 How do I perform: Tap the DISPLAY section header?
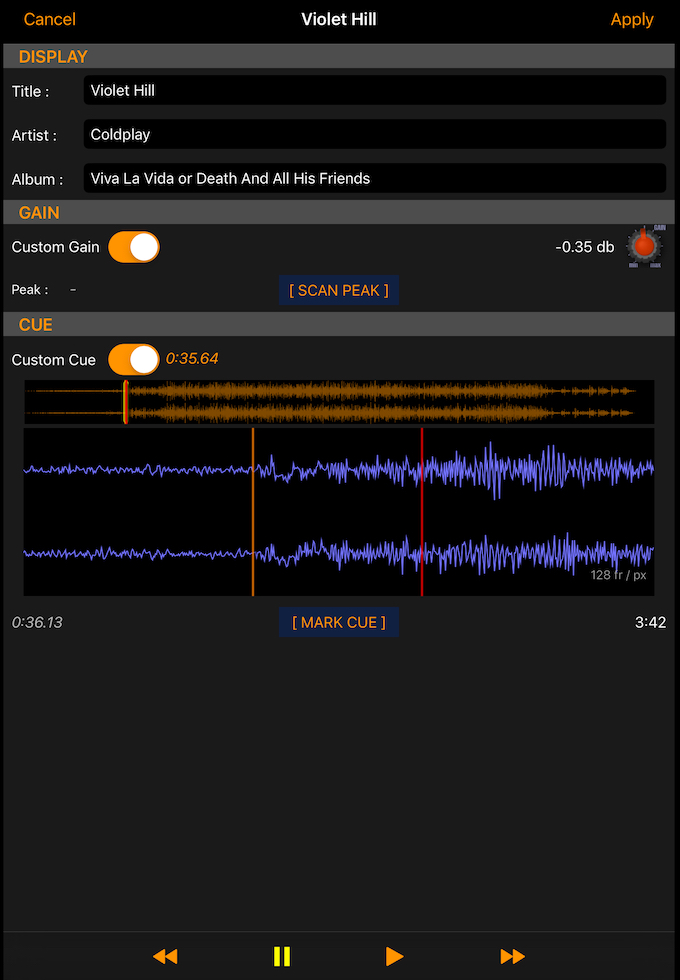click(339, 56)
